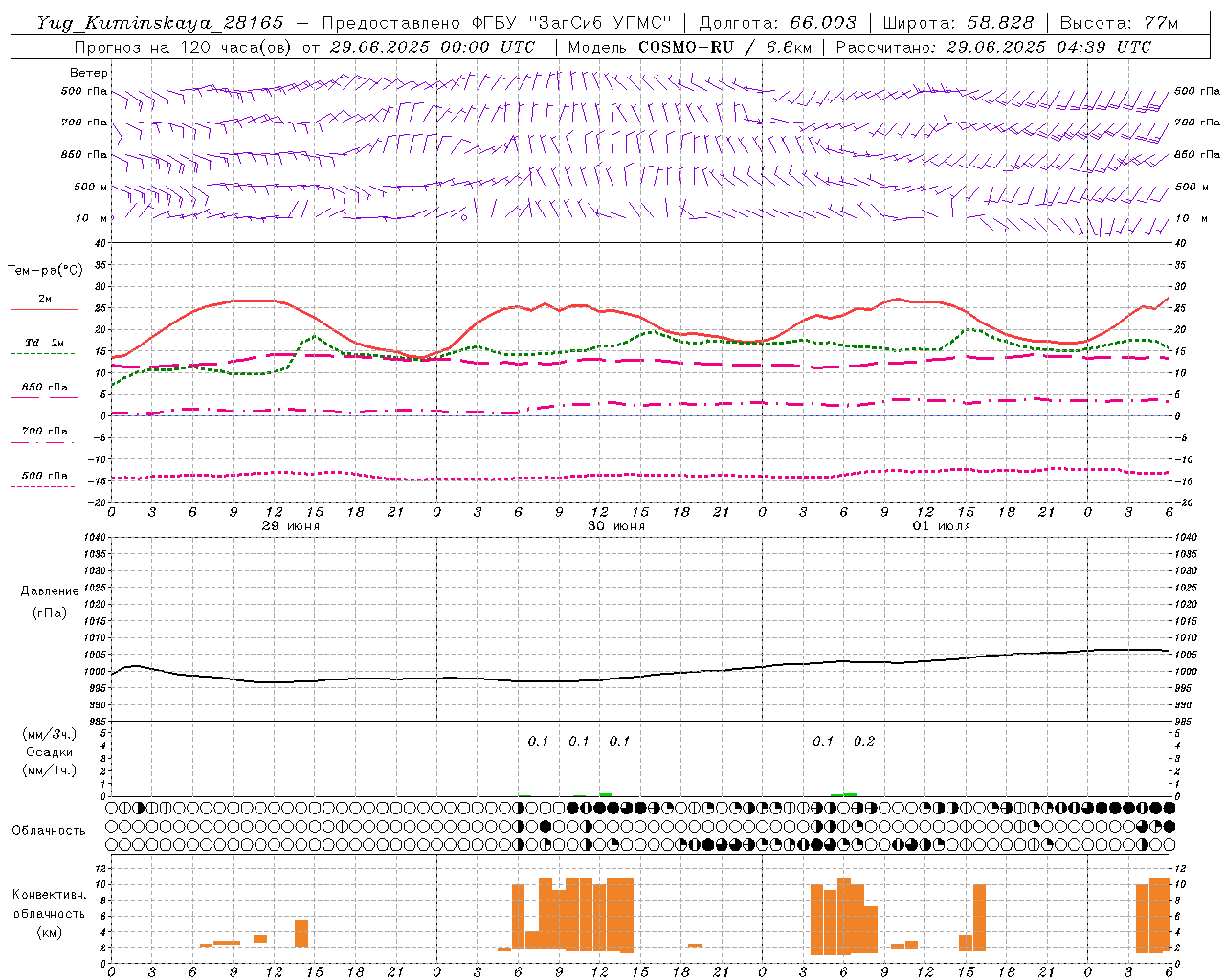
Task: Click the 'Осадки' precipitation label
Action: coord(50,752)
